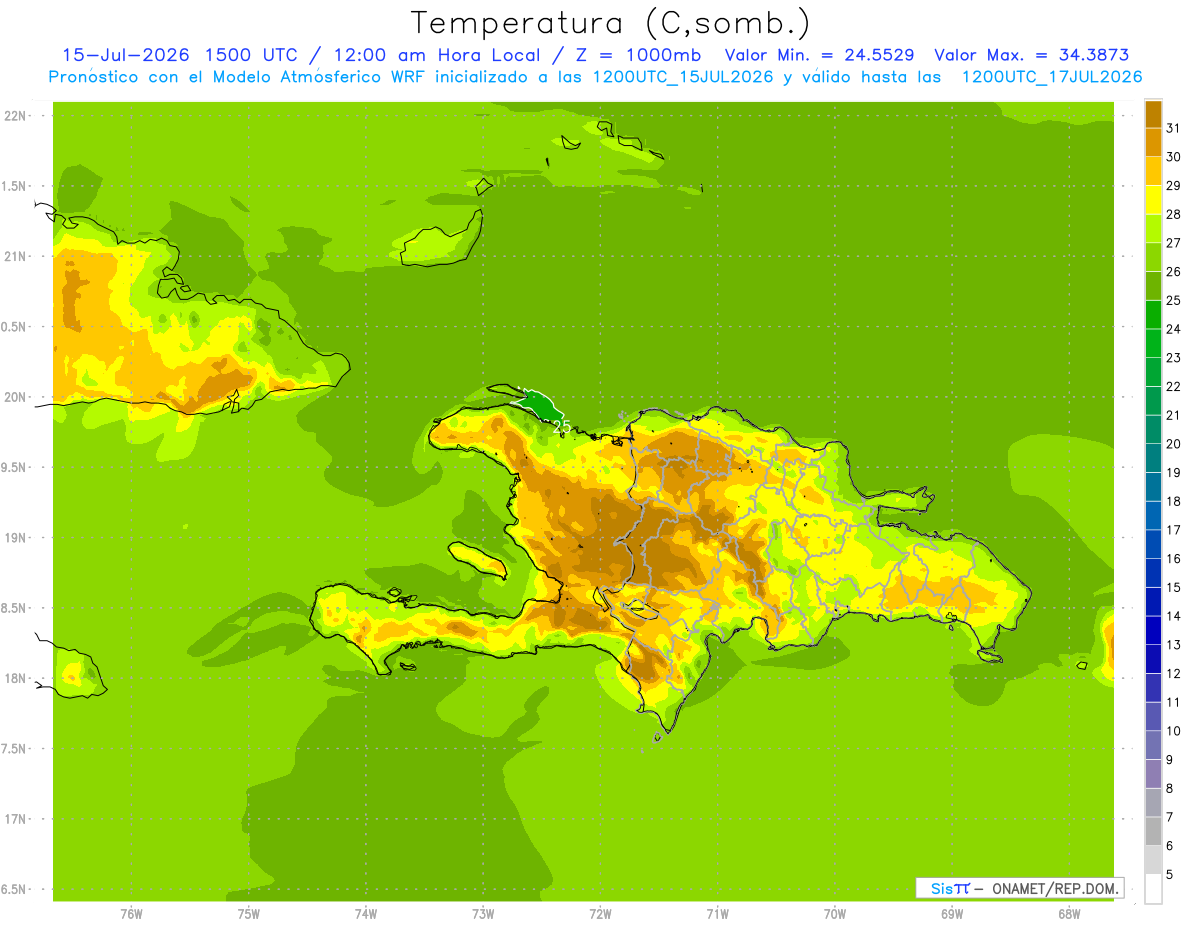Viewport: 1200px width, 927px height.
Task: Click the '5' label on the color scale
Action: coord(1170,875)
